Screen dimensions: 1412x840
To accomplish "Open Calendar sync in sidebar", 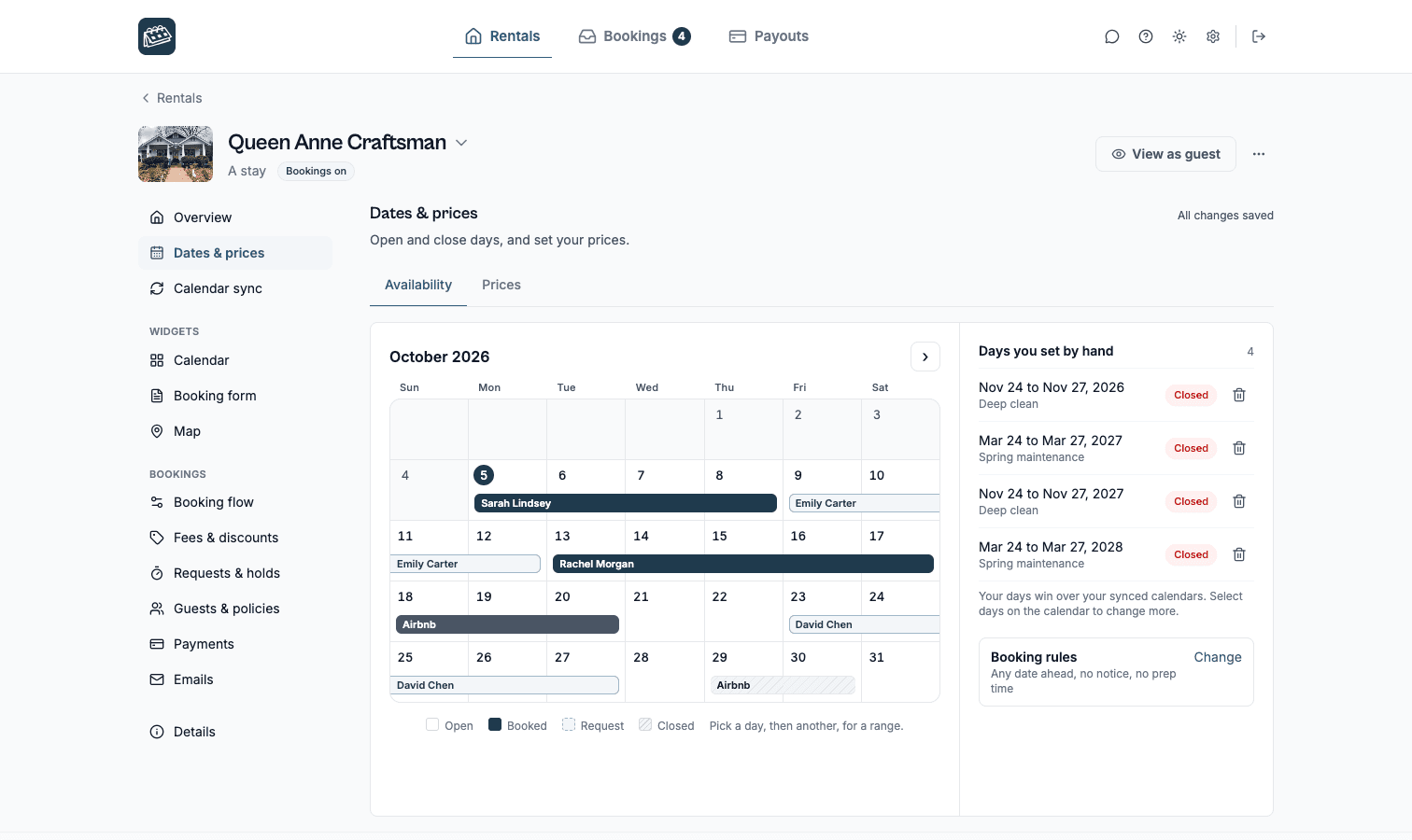I will point(235,288).
